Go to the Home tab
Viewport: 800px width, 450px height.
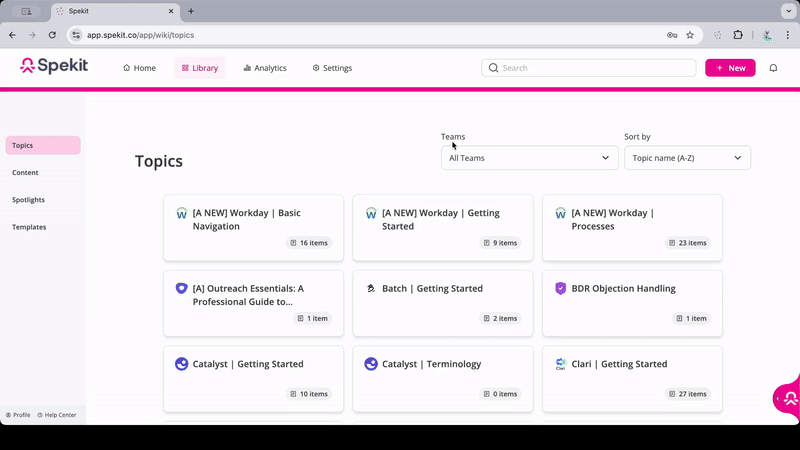[x=139, y=68]
